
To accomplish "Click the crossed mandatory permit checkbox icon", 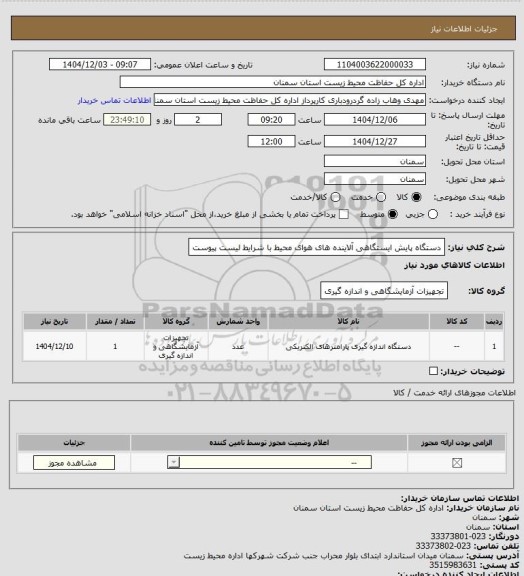I will point(457,463).
